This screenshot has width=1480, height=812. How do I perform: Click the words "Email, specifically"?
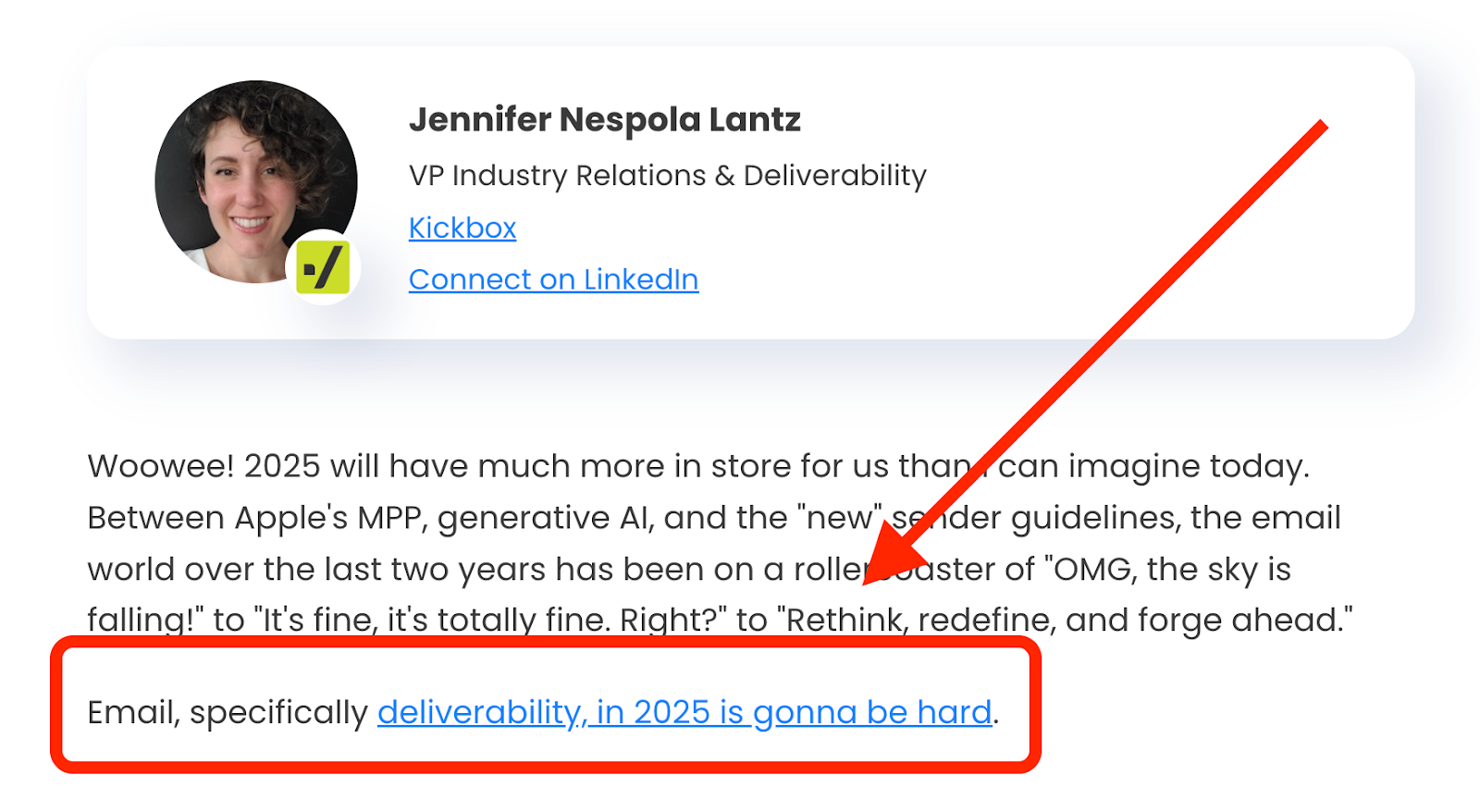tap(228, 712)
